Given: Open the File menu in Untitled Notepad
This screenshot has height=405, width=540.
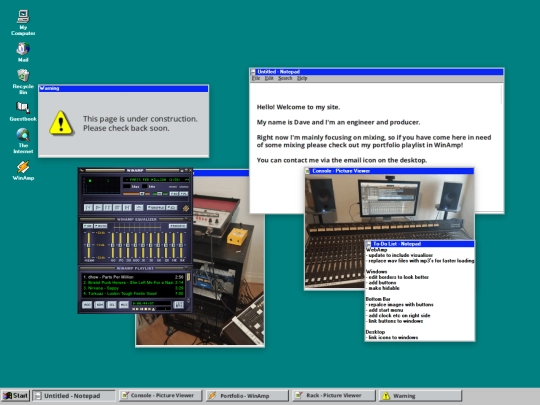Looking at the screenshot, I should (x=256, y=78).
